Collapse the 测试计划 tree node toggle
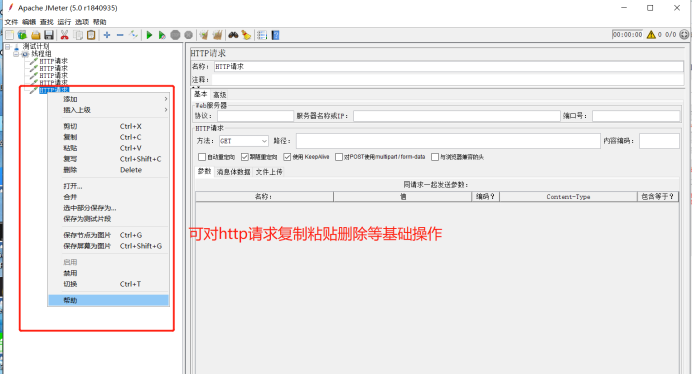Image resolution: width=692 pixels, height=374 pixels. (x=8, y=46)
